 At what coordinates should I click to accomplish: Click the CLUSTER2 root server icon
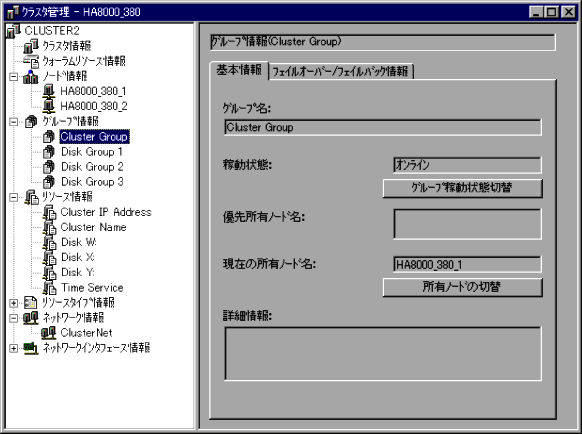point(13,31)
